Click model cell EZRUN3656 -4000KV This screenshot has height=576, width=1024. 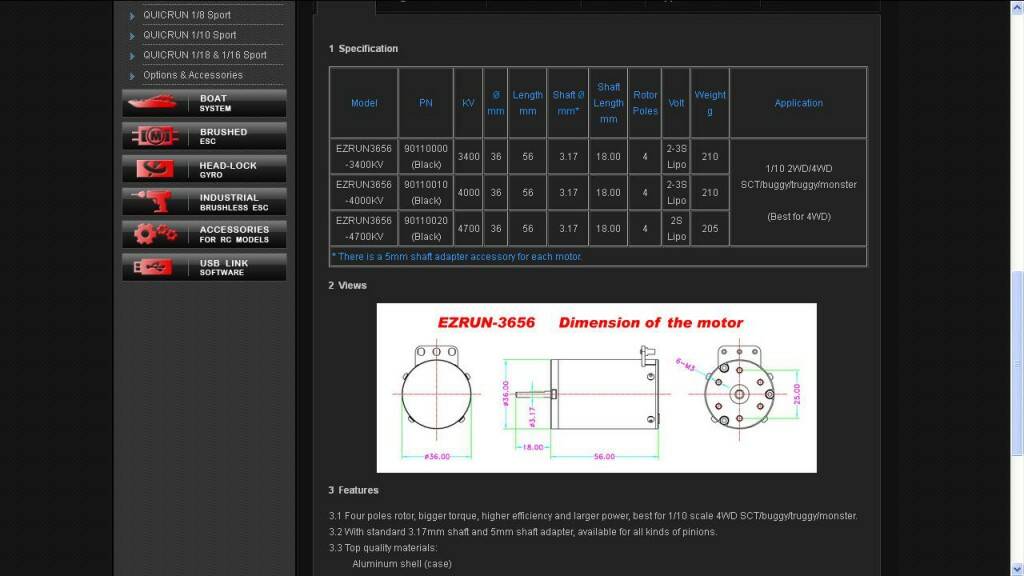364,193
